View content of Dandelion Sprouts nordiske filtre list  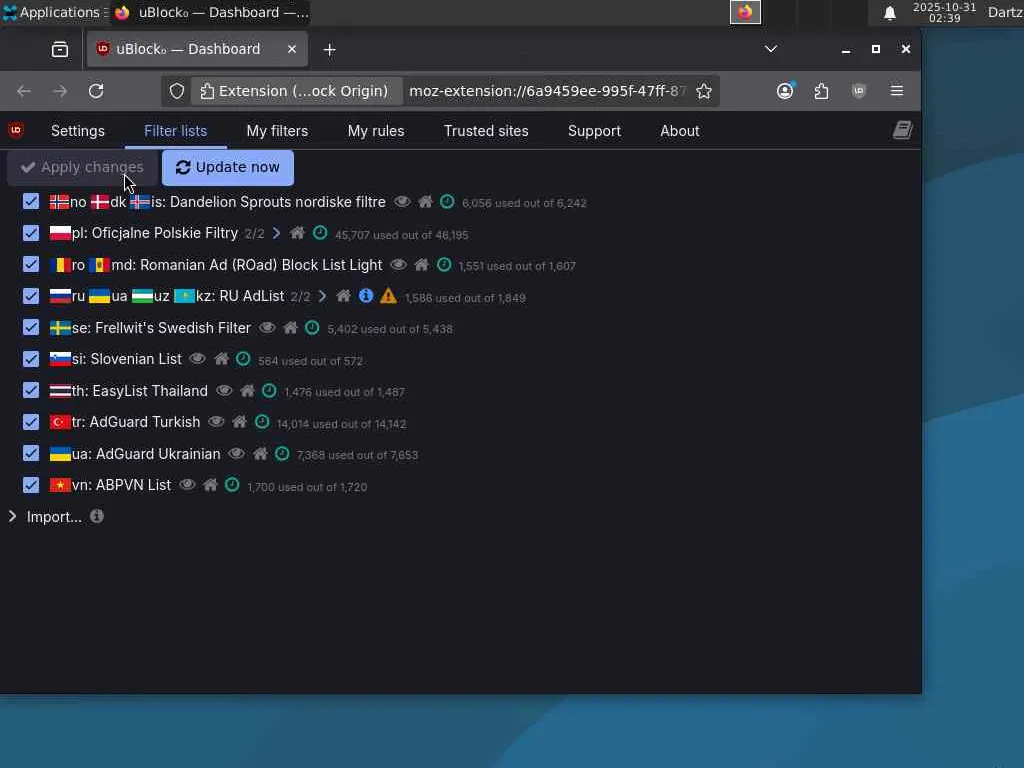click(402, 202)
